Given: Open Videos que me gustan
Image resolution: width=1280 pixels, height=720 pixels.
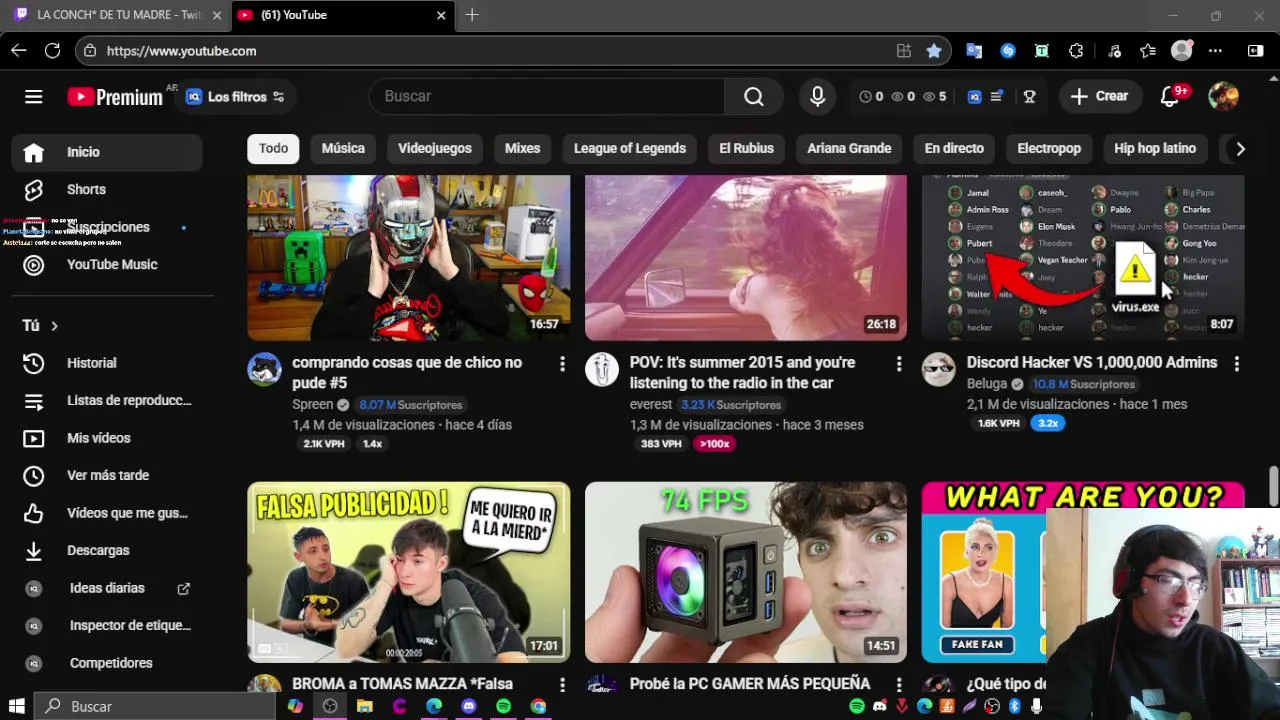Looking at the screenshot, I should [107, 513].
